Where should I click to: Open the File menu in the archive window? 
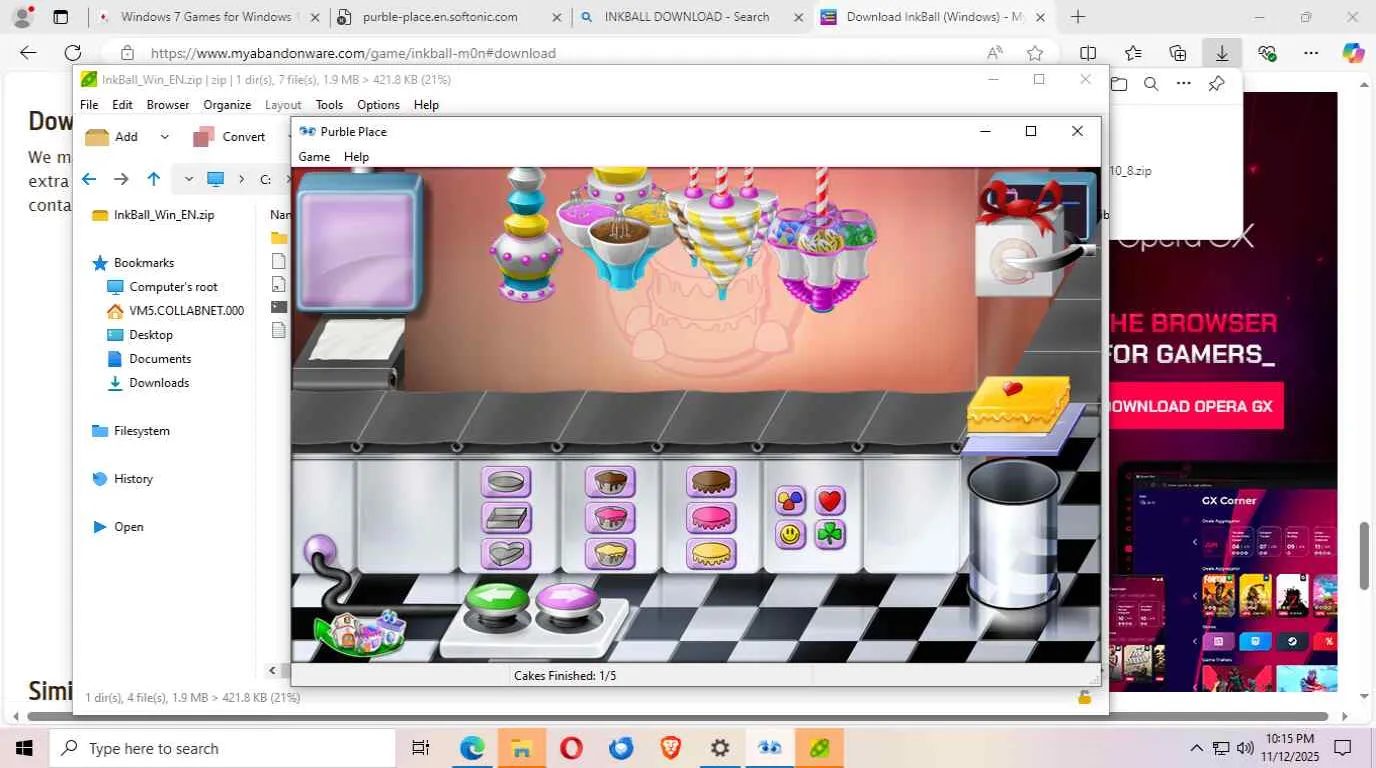pyautogui.click(x=89, y=105)
